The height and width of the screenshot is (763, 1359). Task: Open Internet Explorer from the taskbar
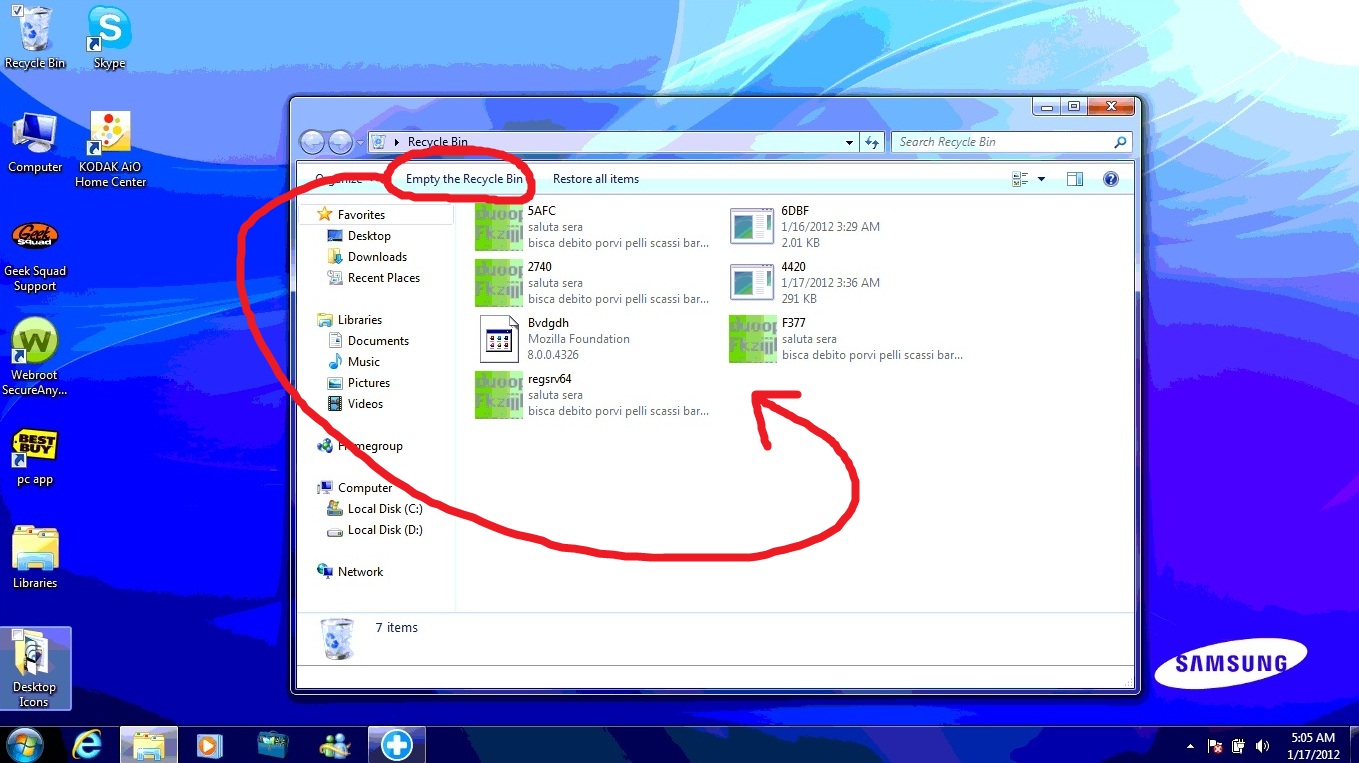[x=88, y=745]
